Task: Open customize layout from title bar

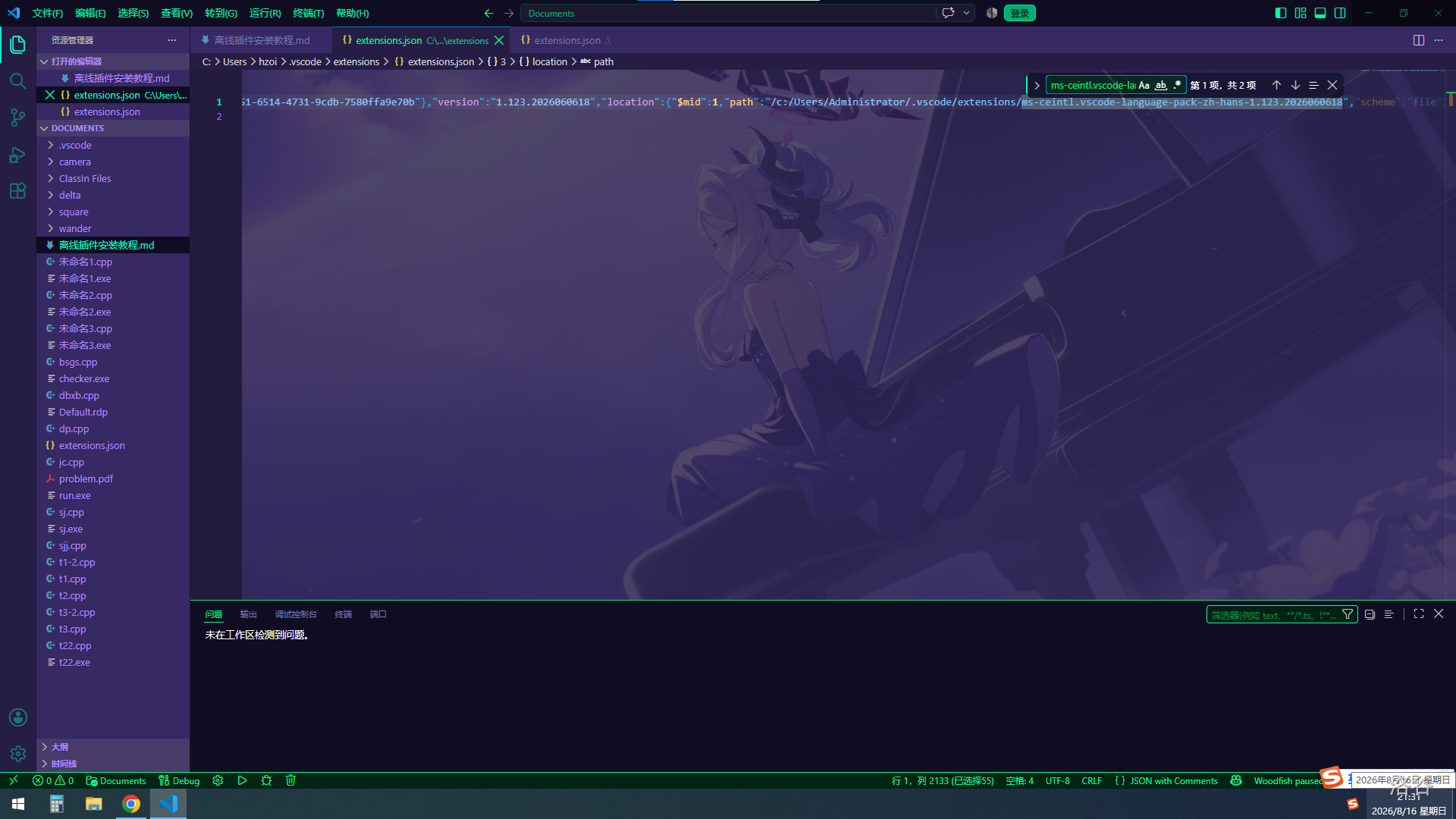Action: tap(1301, 13)
